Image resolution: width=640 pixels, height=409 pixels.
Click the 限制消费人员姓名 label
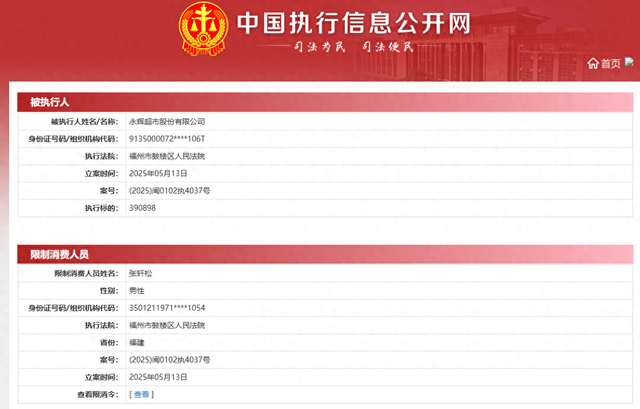point(87,273)
